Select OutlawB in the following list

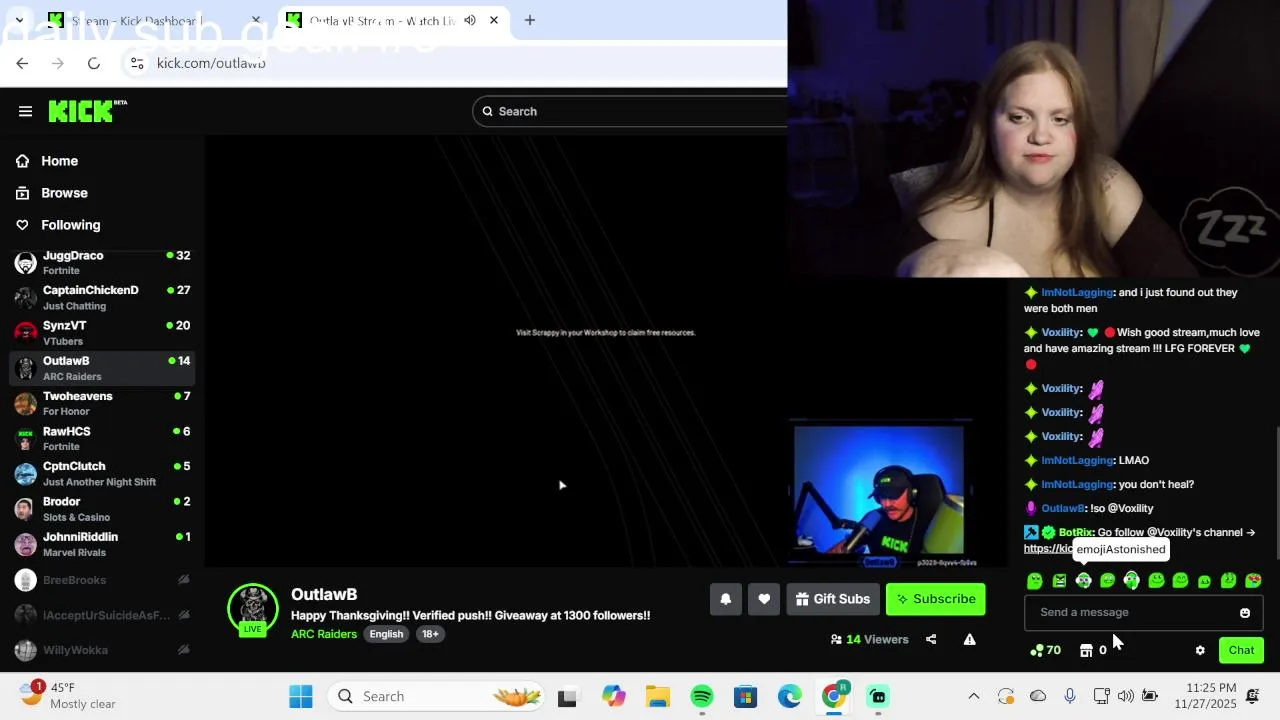[100, 368]
